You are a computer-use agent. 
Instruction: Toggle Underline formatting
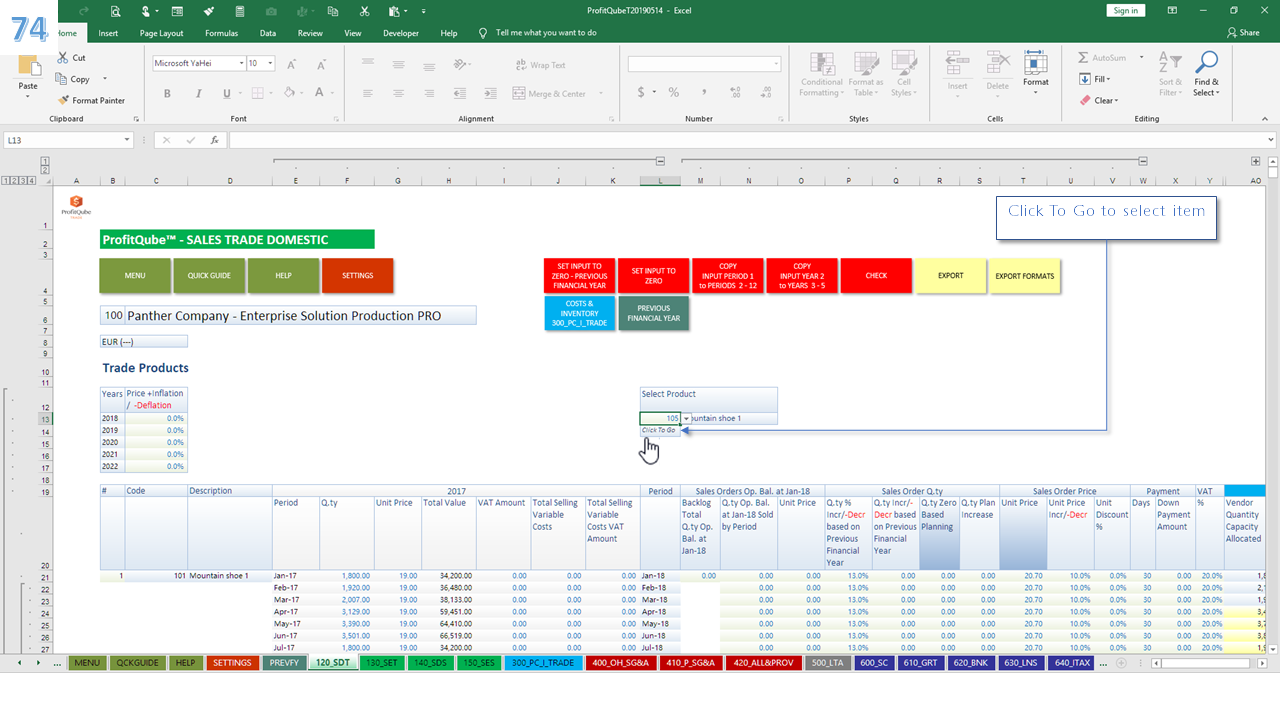click(x=227, y=93)
